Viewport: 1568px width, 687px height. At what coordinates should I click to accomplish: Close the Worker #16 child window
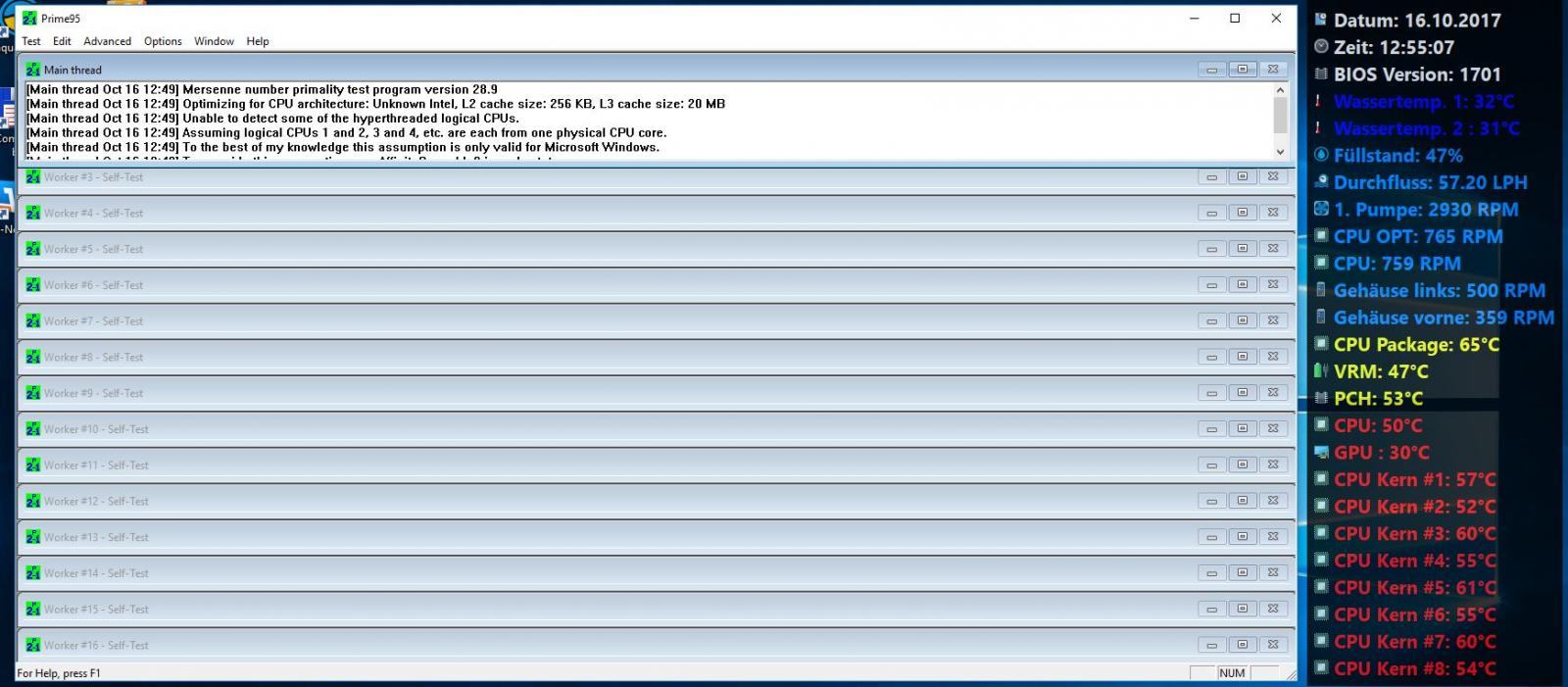(x=1273, y=644)
